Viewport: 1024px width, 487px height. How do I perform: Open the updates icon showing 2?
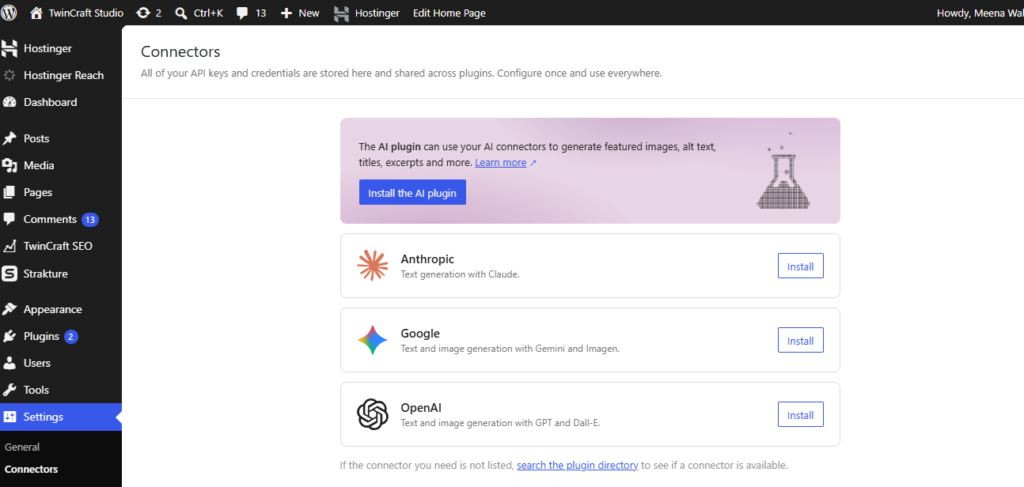pyautogui.click(x=143, y=13)
